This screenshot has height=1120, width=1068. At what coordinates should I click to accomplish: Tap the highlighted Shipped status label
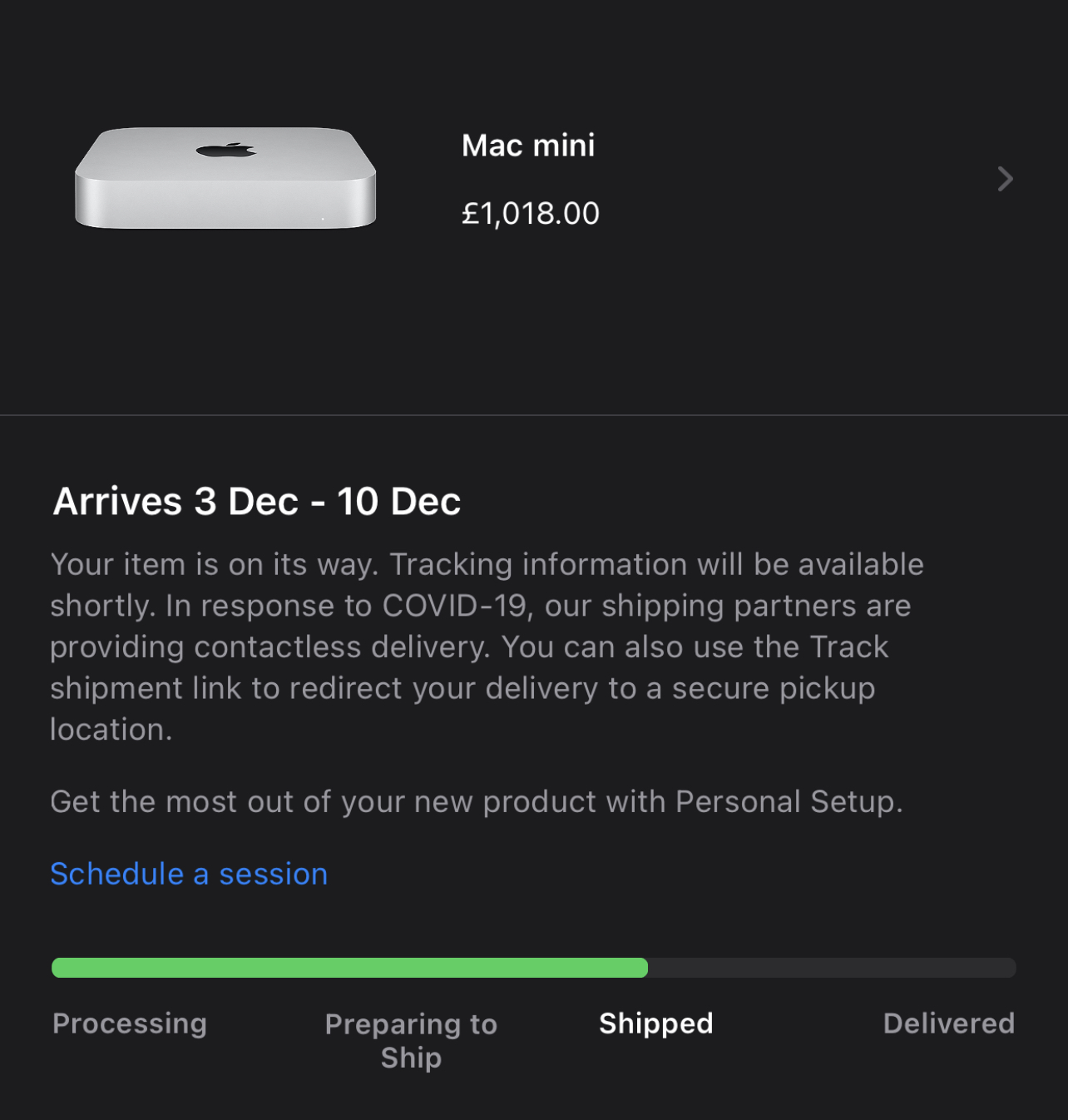click(x=655, y=1023)
